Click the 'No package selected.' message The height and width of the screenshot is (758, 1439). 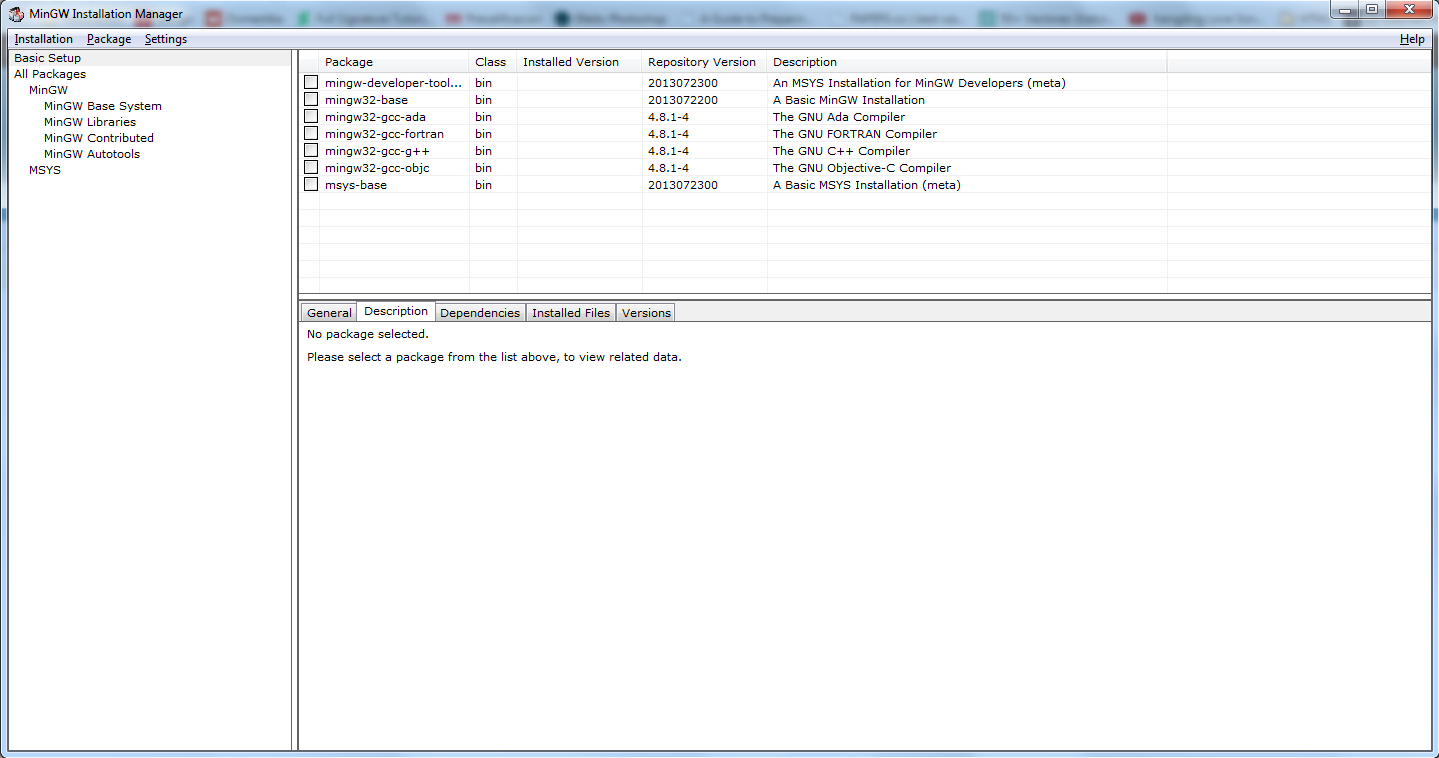(368, 334)
